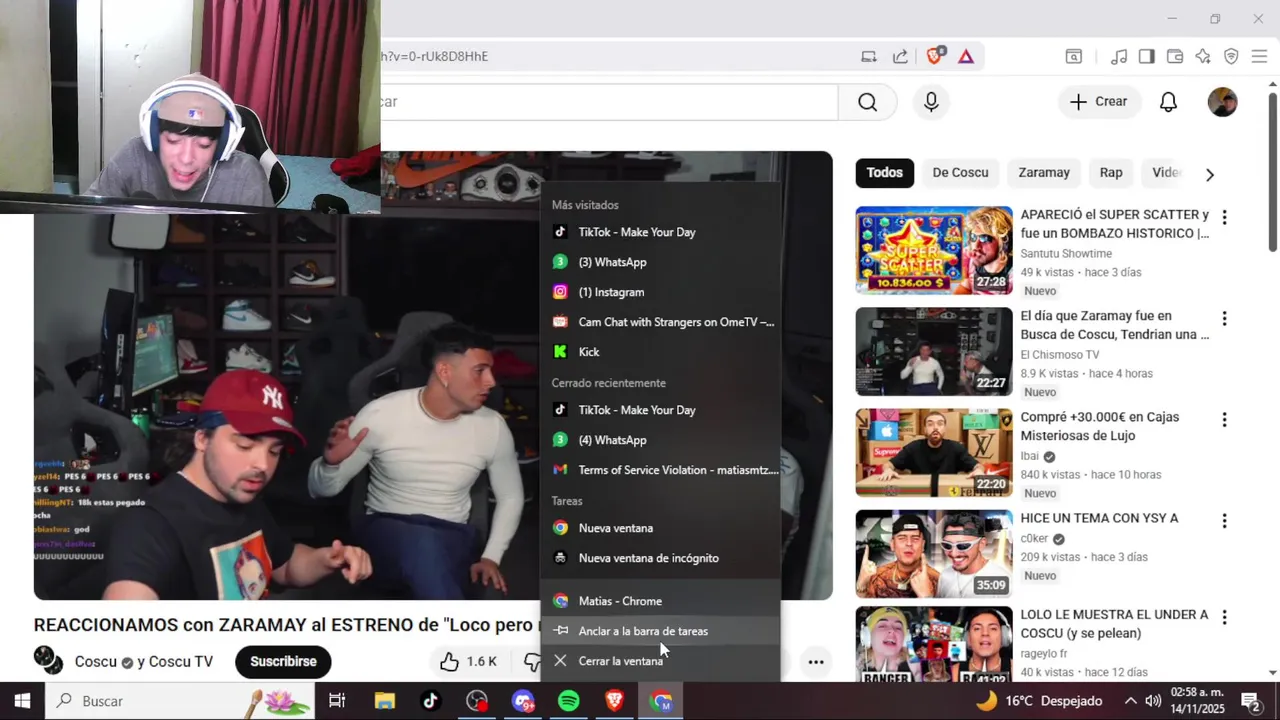Reopen (4) WhatsApp under Cerrado recientemente
The image size is (1280, 720).
pos(660,440)
